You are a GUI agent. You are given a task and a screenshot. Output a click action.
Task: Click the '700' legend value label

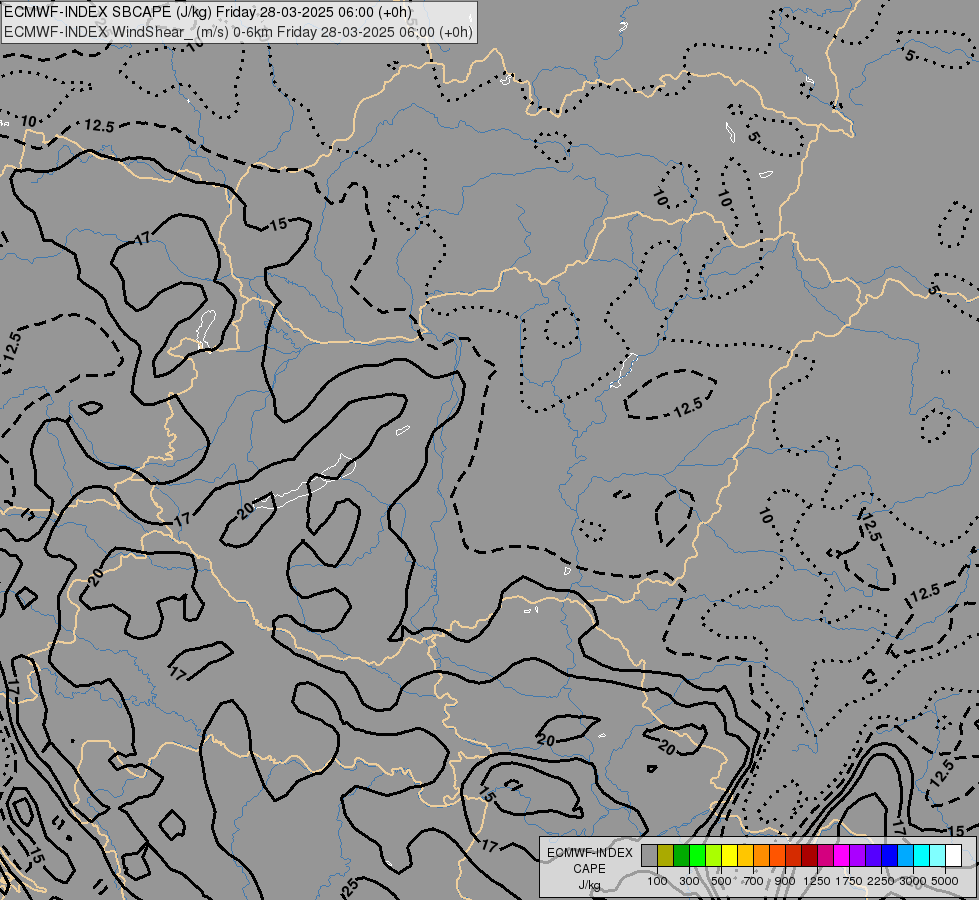[754, 881]
